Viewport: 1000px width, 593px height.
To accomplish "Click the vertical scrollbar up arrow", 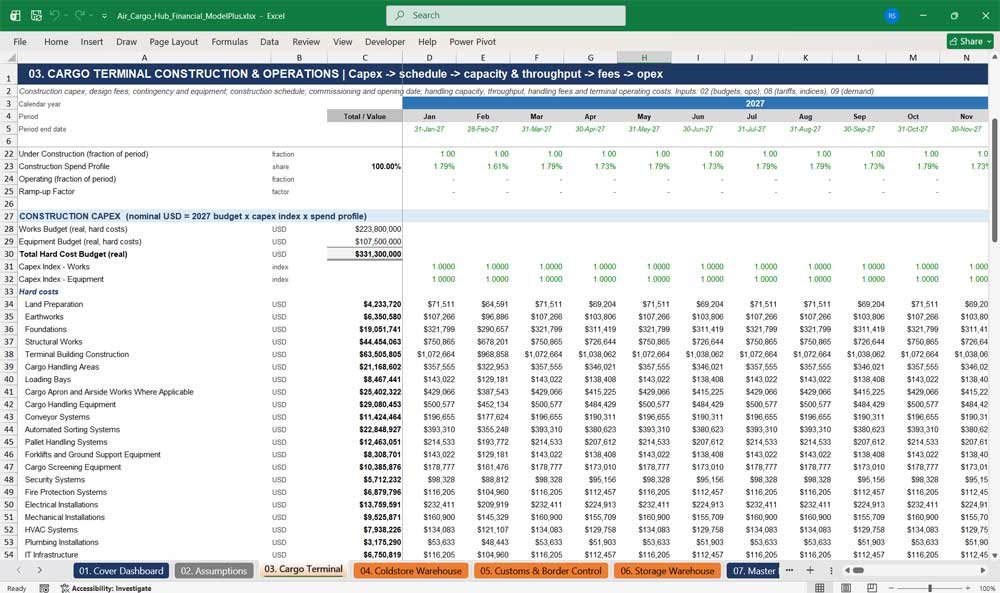I will 994,57.
